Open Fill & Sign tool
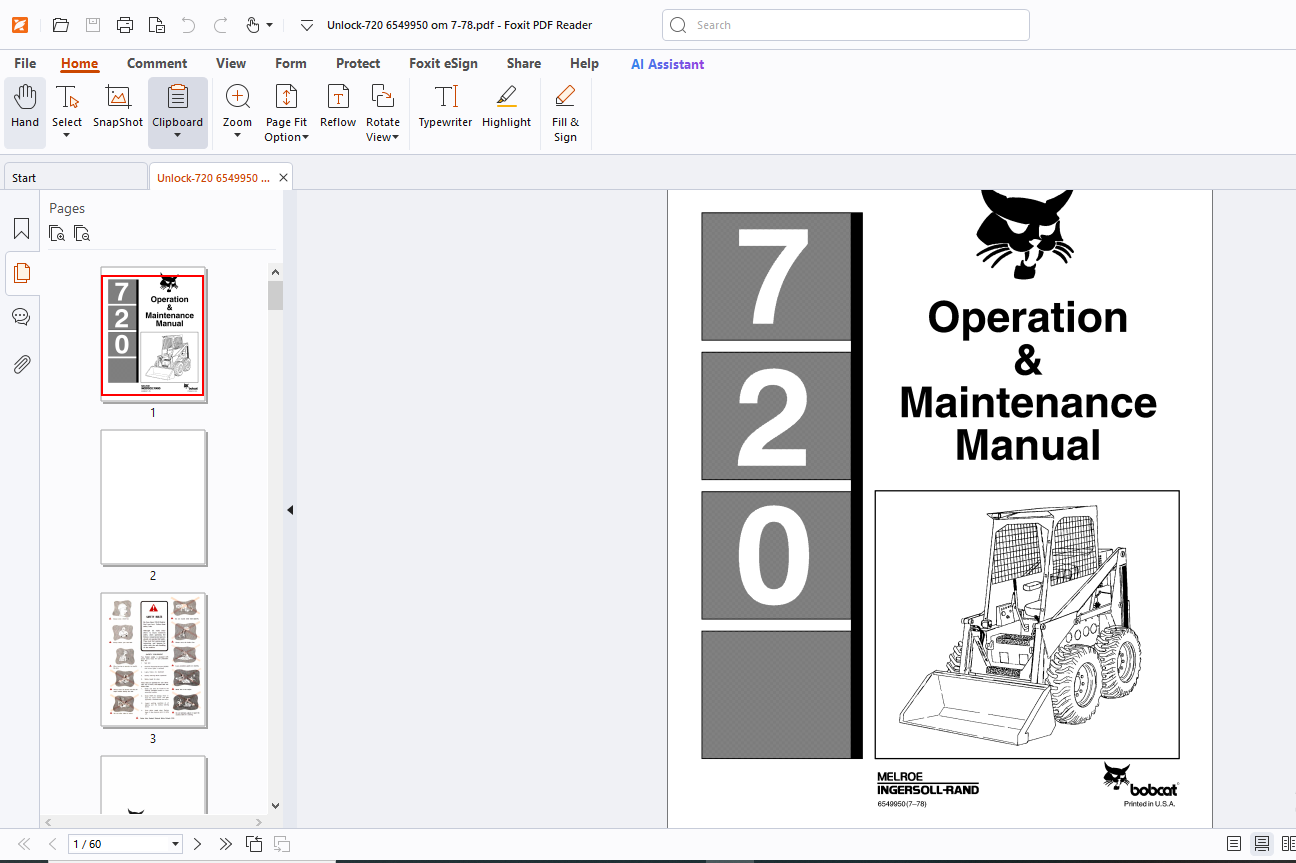 pyautogui.click(x=565, y=112)
